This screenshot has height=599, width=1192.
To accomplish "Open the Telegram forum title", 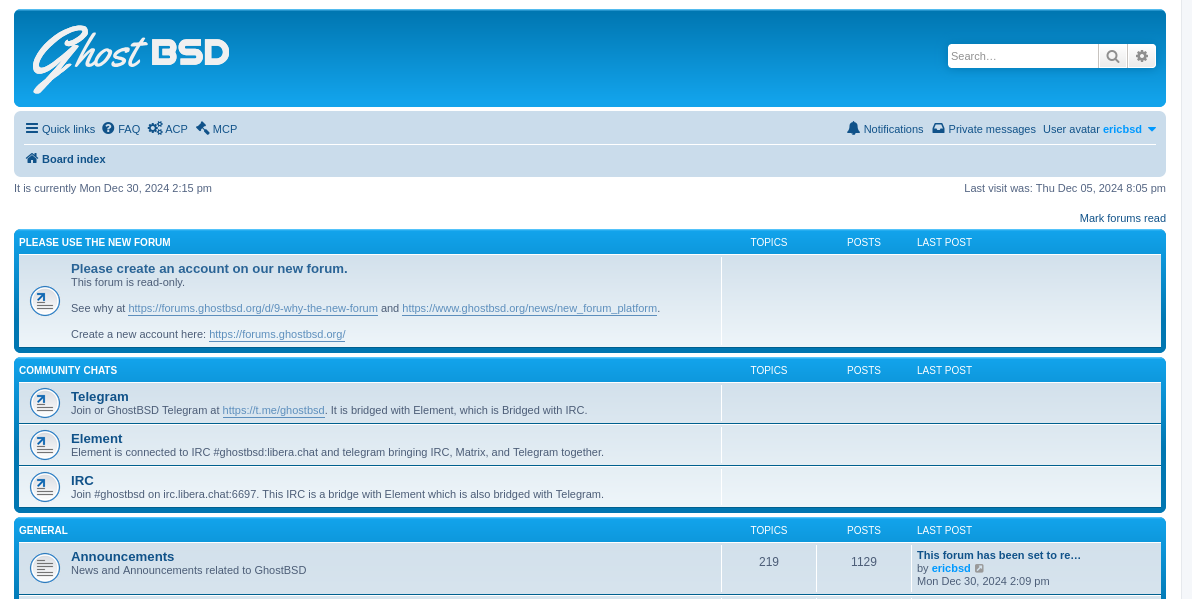I will (100, 396).
